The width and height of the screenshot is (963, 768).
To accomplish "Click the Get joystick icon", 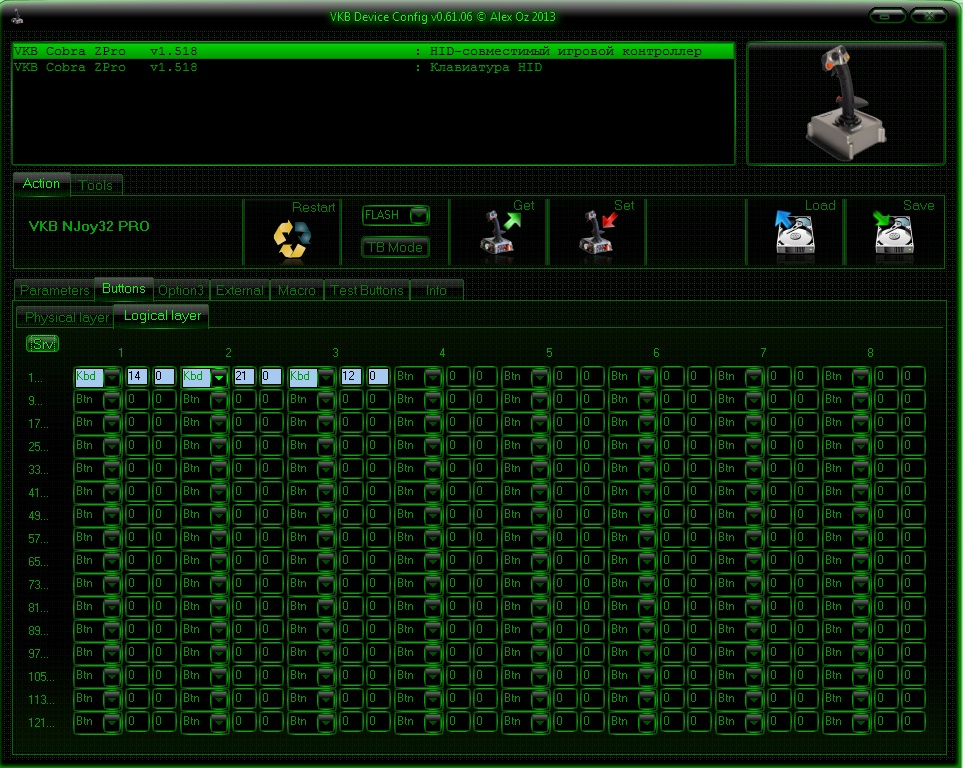I will (x=499, y=232).
